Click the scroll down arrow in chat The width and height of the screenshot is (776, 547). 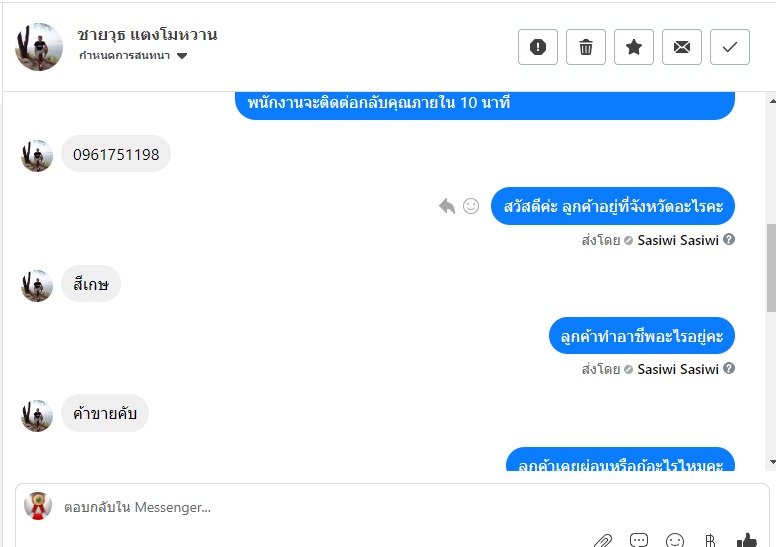click(773, 462)
